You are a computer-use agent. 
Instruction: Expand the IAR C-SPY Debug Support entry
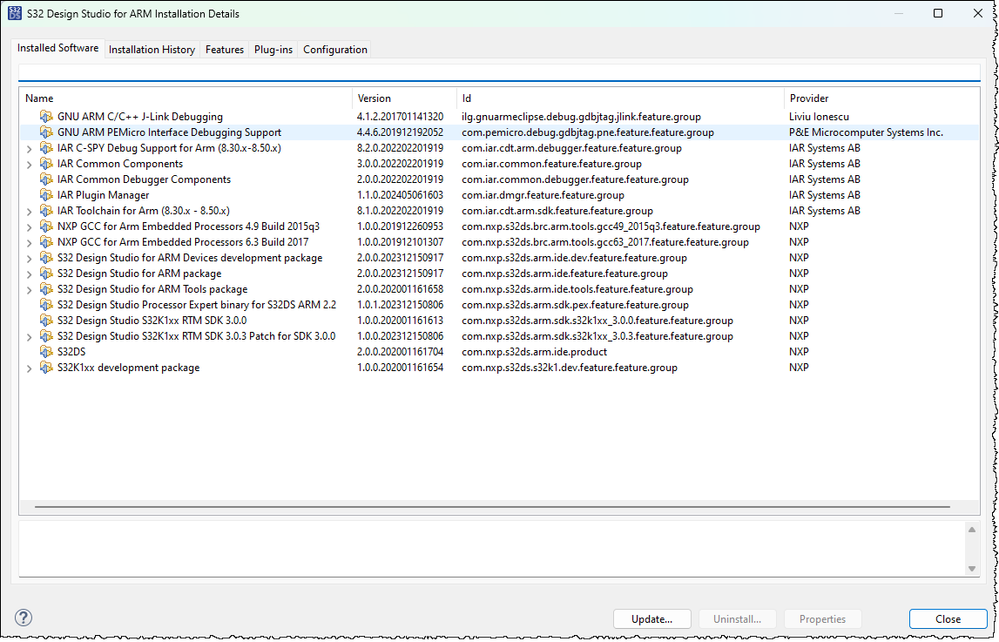pos(30,147)
